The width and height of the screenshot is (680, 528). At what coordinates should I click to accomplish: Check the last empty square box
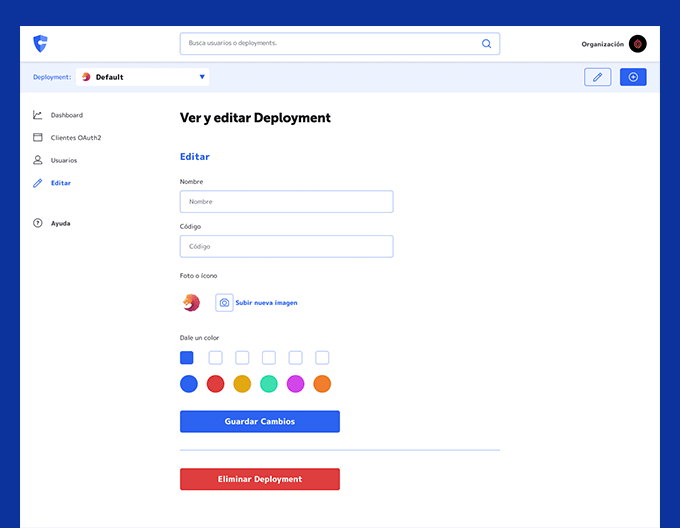tap(322, 358)
